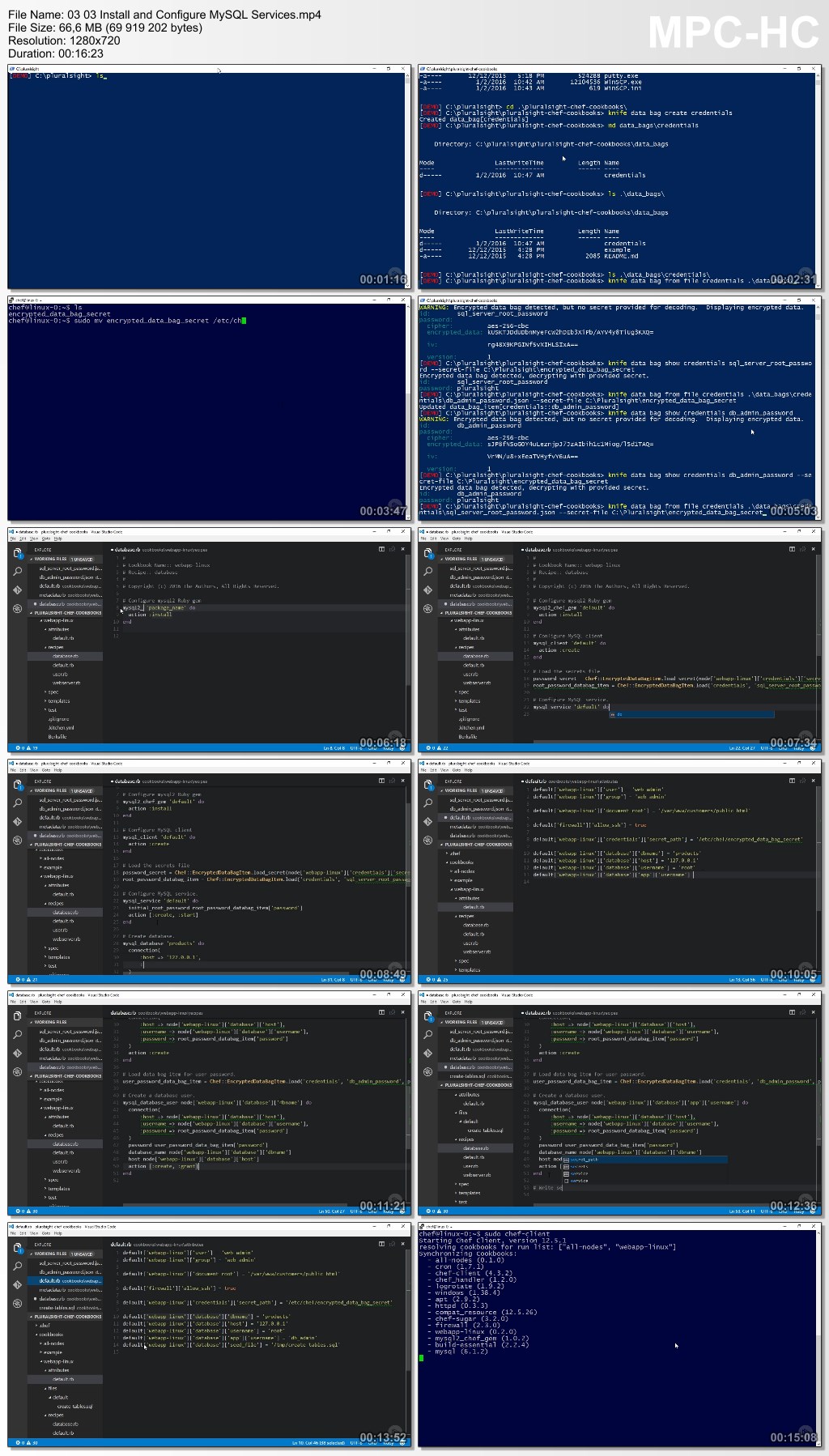Open the PowerShell thumbnail stamped 00:01:16
The image size is (829, 1456).
(209, 177)
